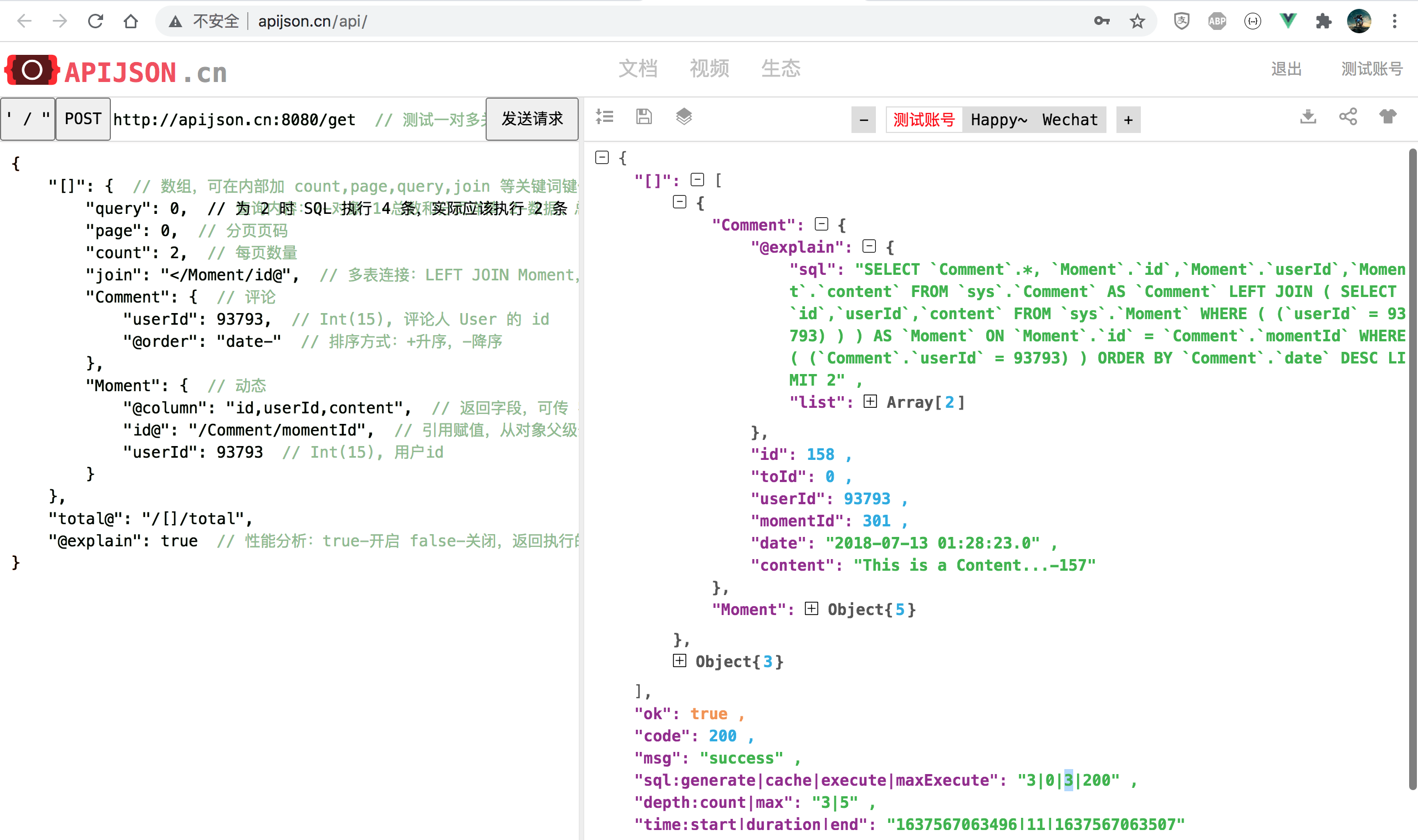1418x840 pixels.
Task: Click the list format icon in the response toolbar
Action: click(x=604, y=116)
